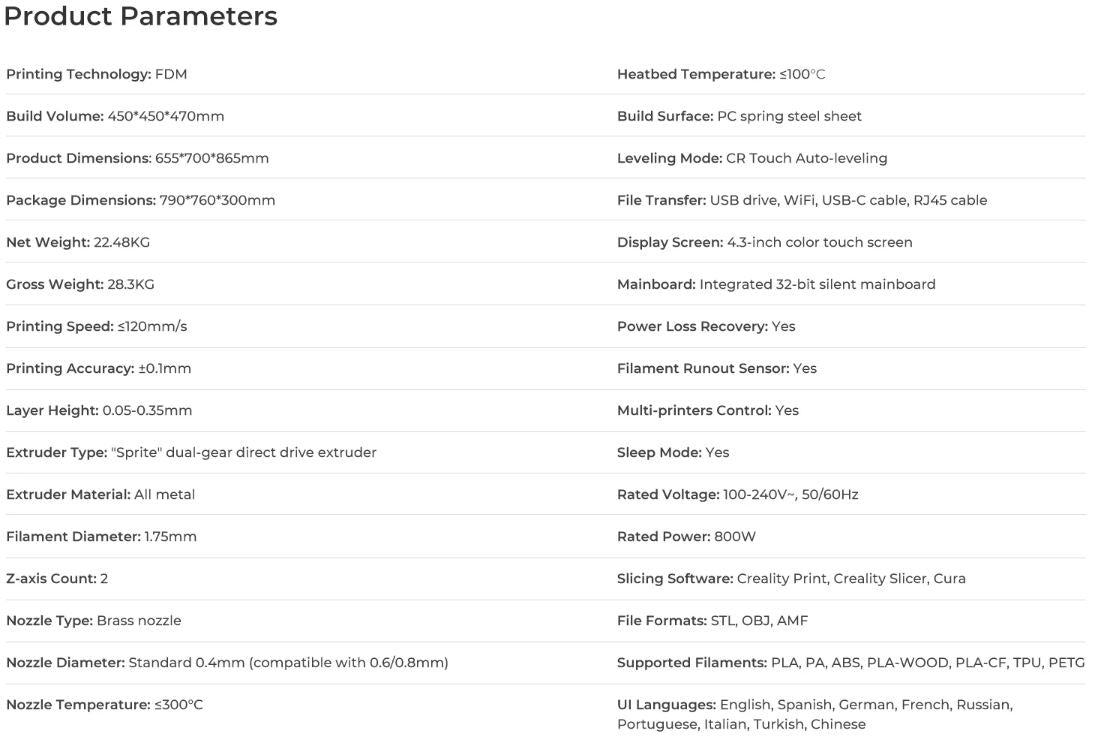Image resolution: width=1105 pixels, height=742 pixels.
Task: Click the Rated Power 800W text
Action: pos(686,536)
